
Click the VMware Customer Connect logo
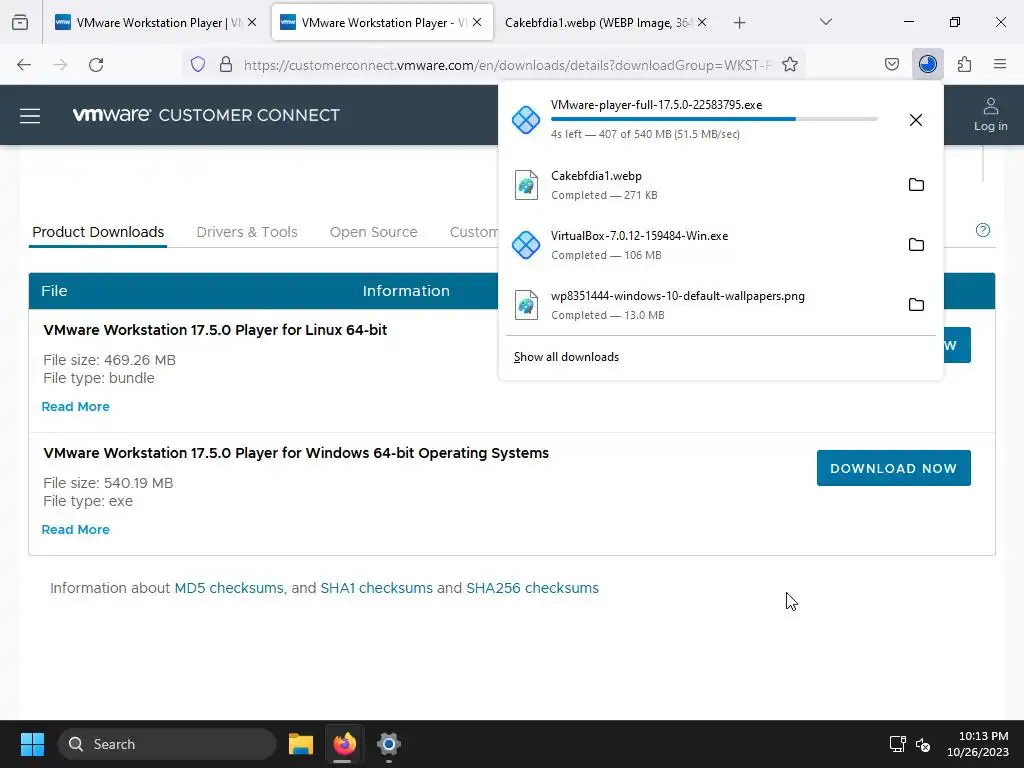click(x=206, y=115)
